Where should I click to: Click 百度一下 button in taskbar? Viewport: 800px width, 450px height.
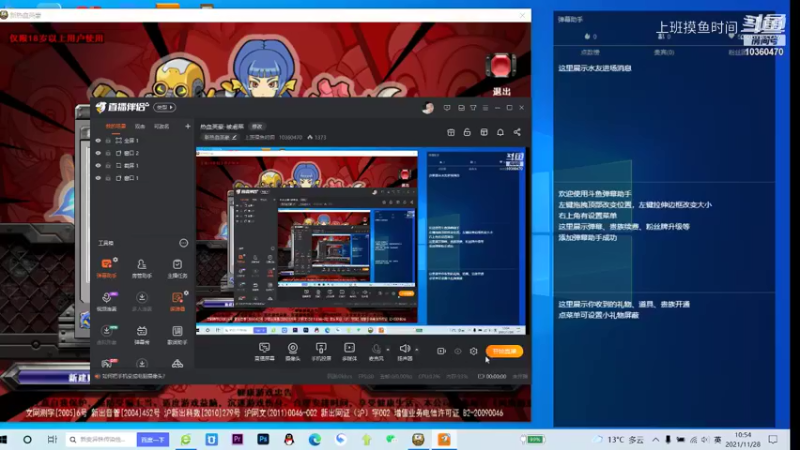tap(153, 439)
